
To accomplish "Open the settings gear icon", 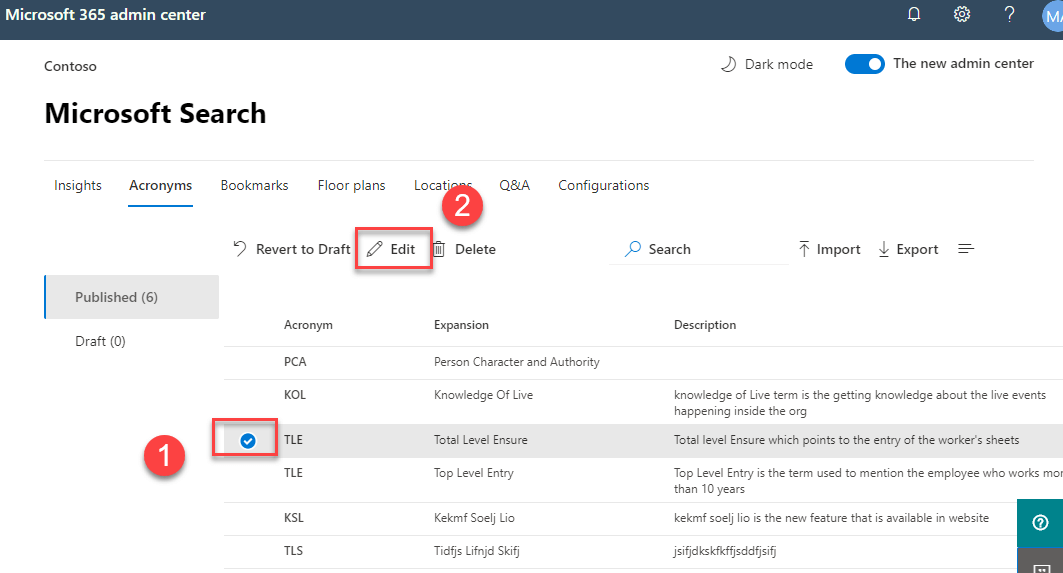I will pos(962,14).
